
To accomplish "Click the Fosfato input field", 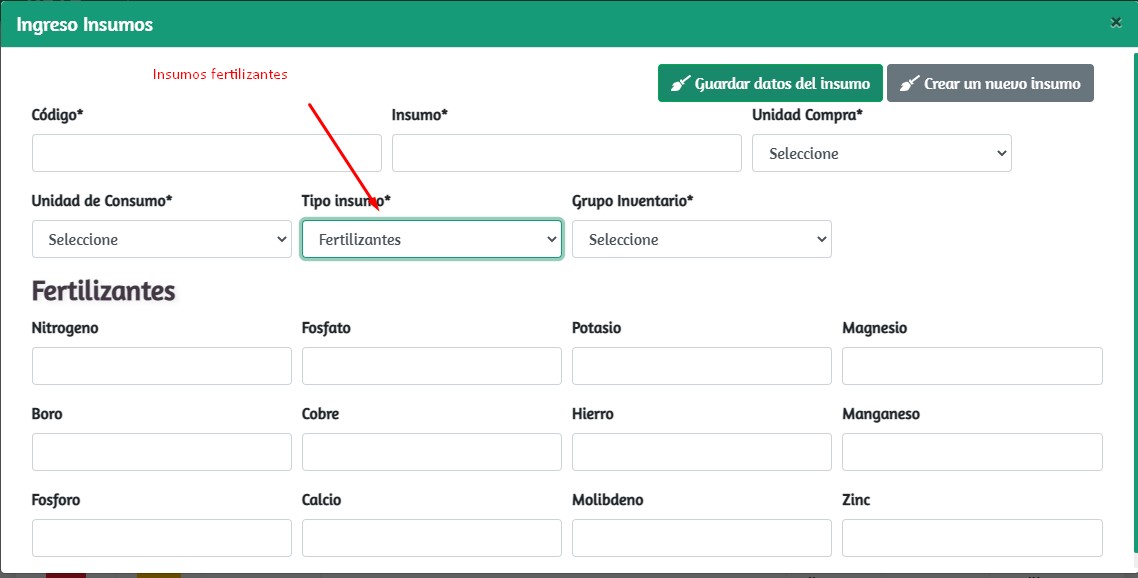I will point(431,366).
